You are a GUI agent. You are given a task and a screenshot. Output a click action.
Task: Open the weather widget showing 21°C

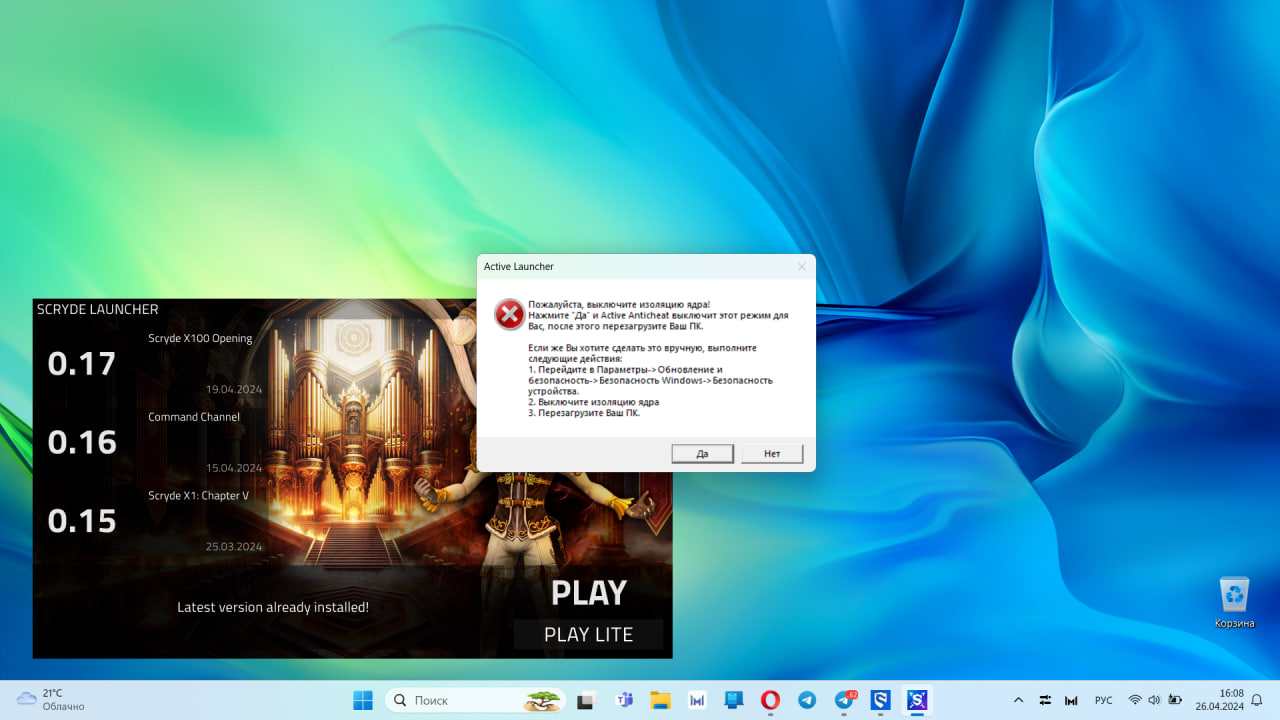(x=50, y=699)
